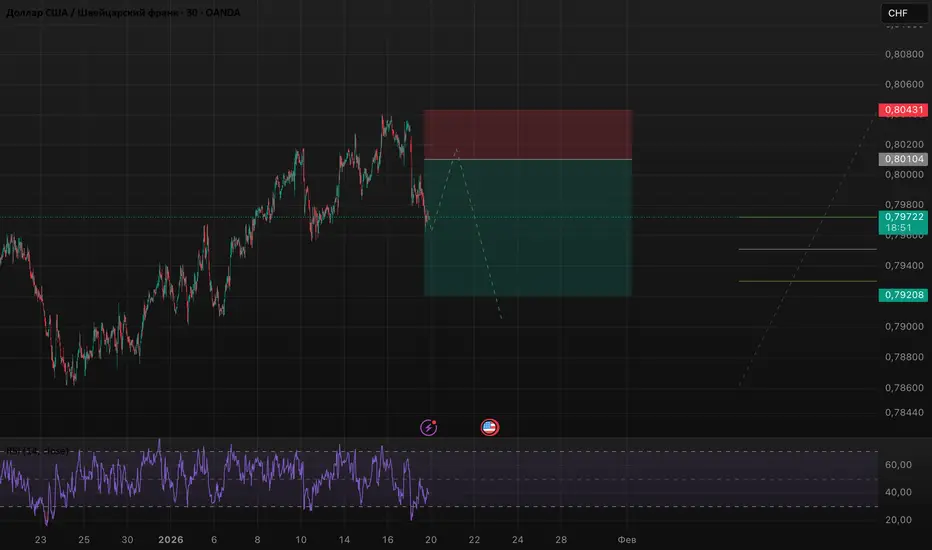Click the 60,00 RSI scale value
The height and width of the screenshot is (550, 932).
[x=898, y=465]
